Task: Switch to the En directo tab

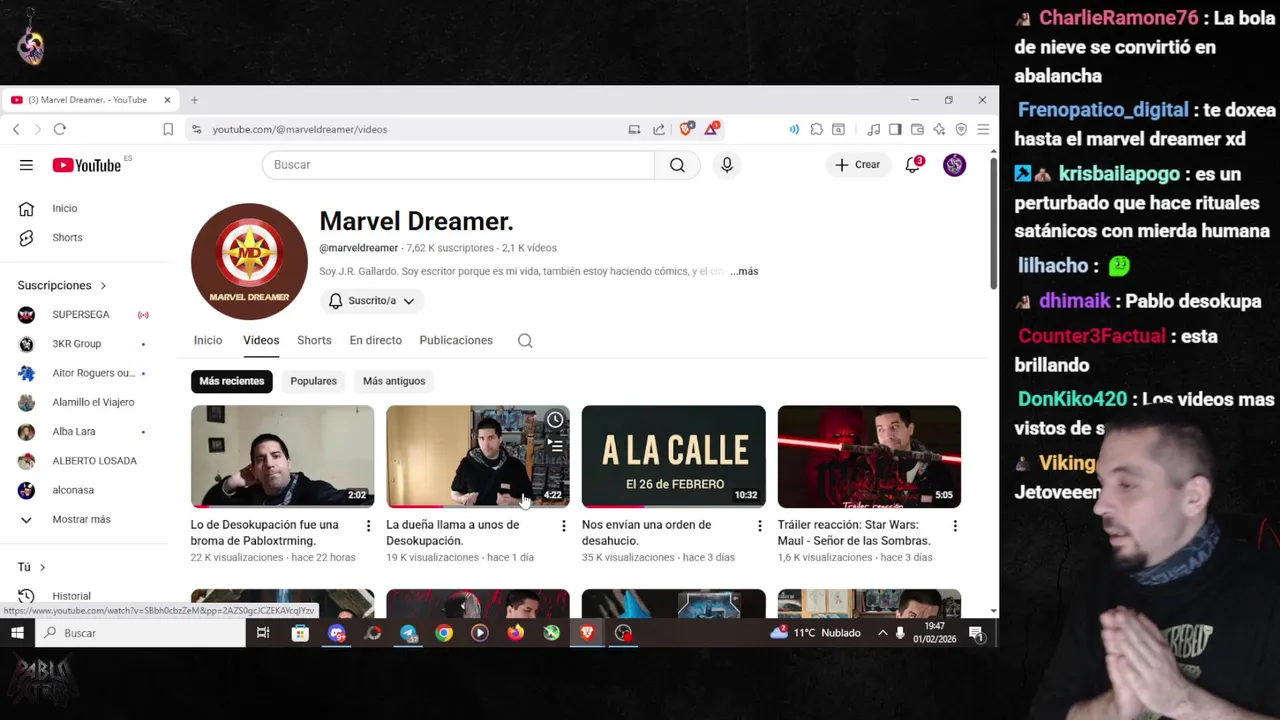Action: tap(375, 341)
